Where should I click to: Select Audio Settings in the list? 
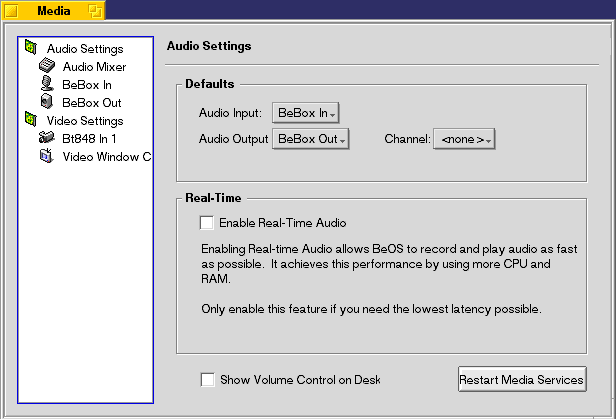pyautogui.click(x=85, y=49)
